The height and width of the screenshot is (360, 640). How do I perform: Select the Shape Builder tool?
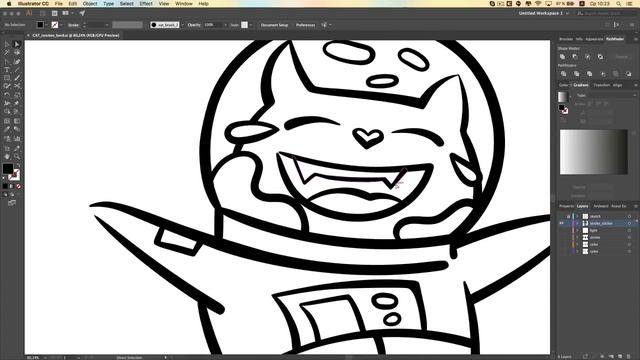pos(7,111)
